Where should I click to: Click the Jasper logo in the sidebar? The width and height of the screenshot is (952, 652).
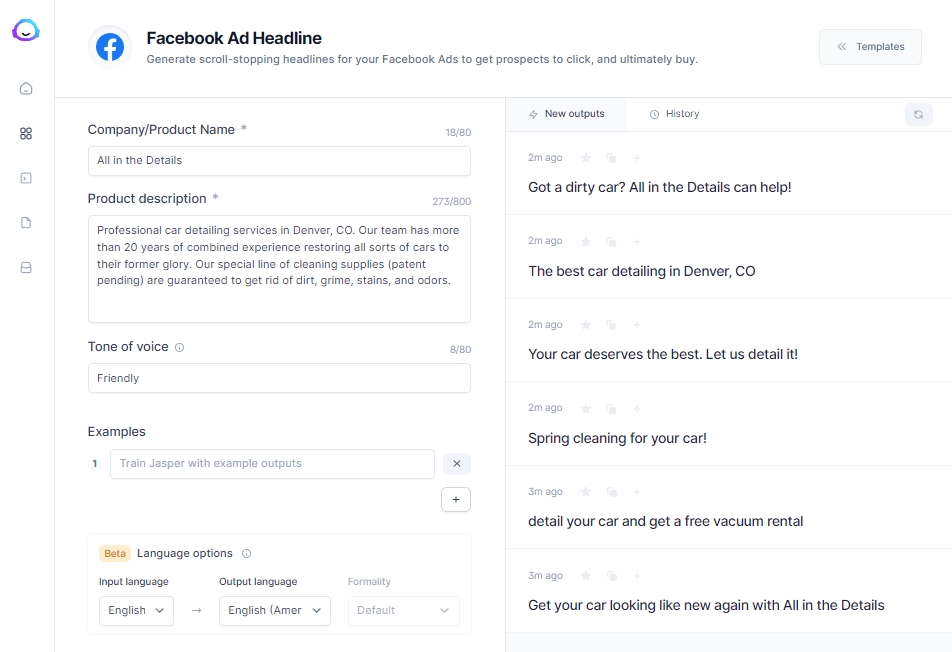(26, 30)
